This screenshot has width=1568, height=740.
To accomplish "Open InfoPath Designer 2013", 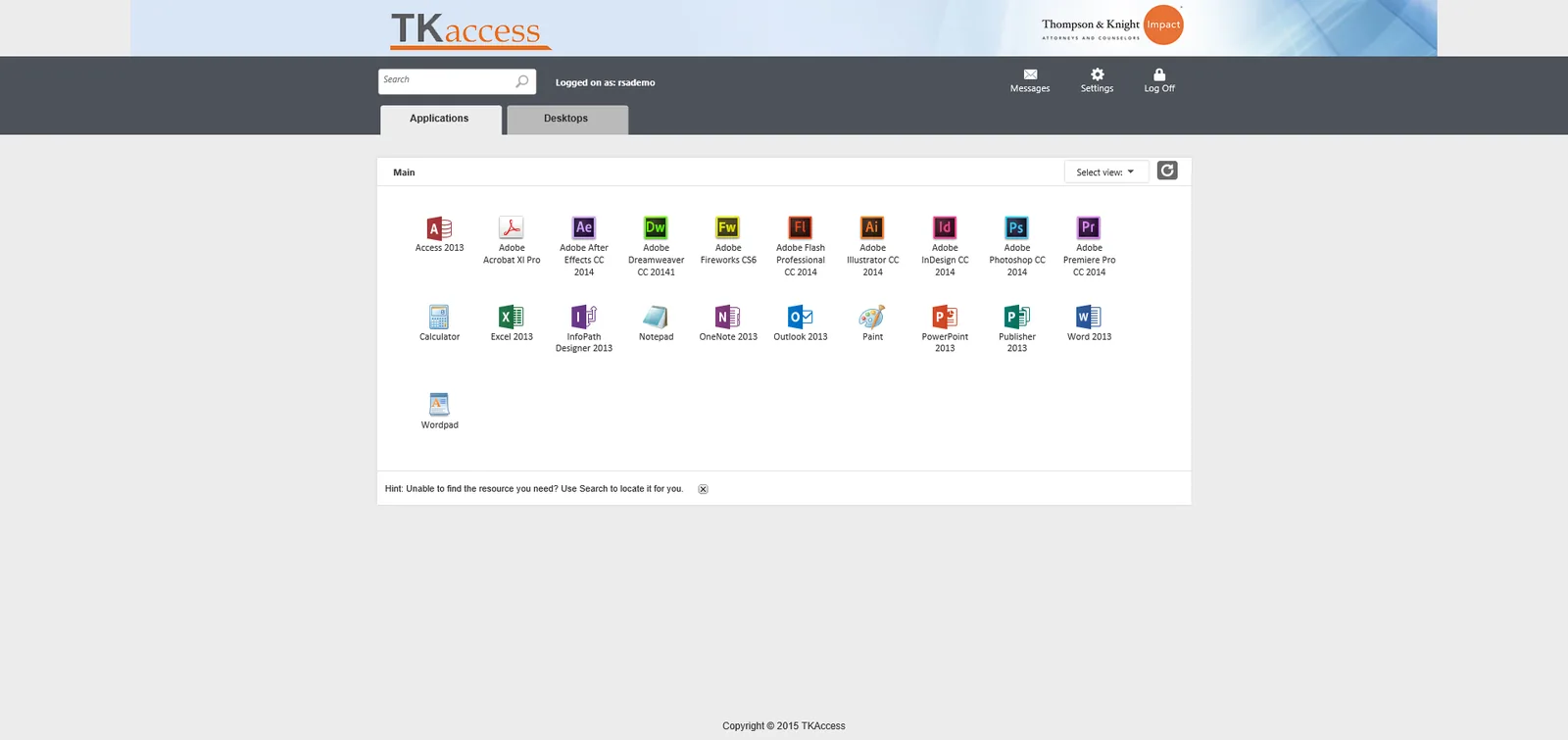I will tap(584, 329).
